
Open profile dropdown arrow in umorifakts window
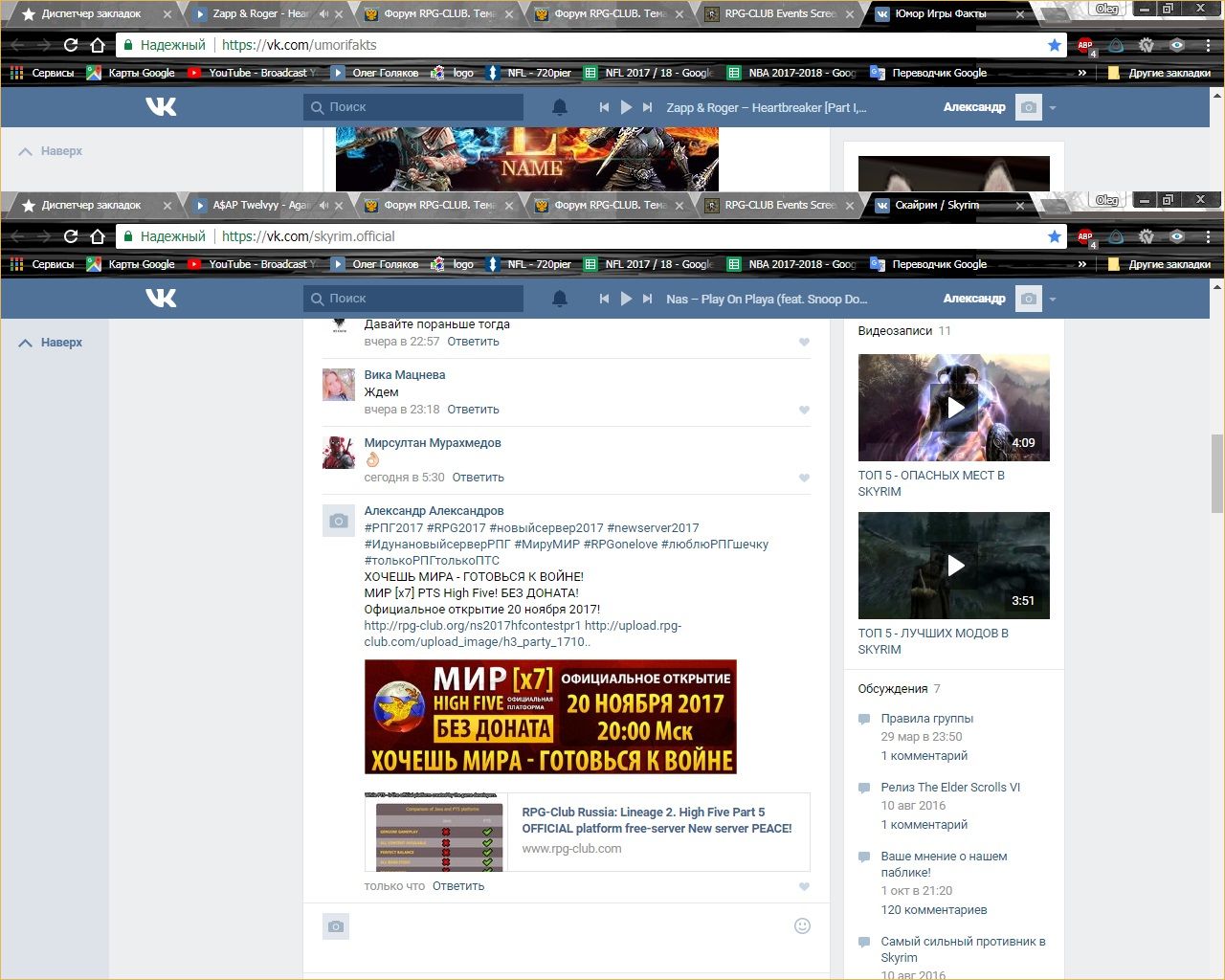click(x=1053, y=107)
